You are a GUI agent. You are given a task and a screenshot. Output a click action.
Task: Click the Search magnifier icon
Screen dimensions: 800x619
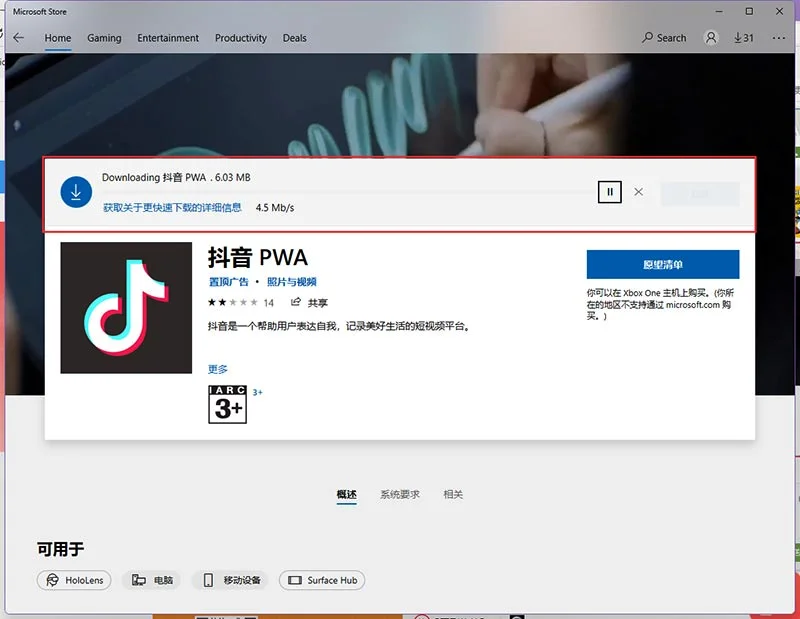[647, 37]
